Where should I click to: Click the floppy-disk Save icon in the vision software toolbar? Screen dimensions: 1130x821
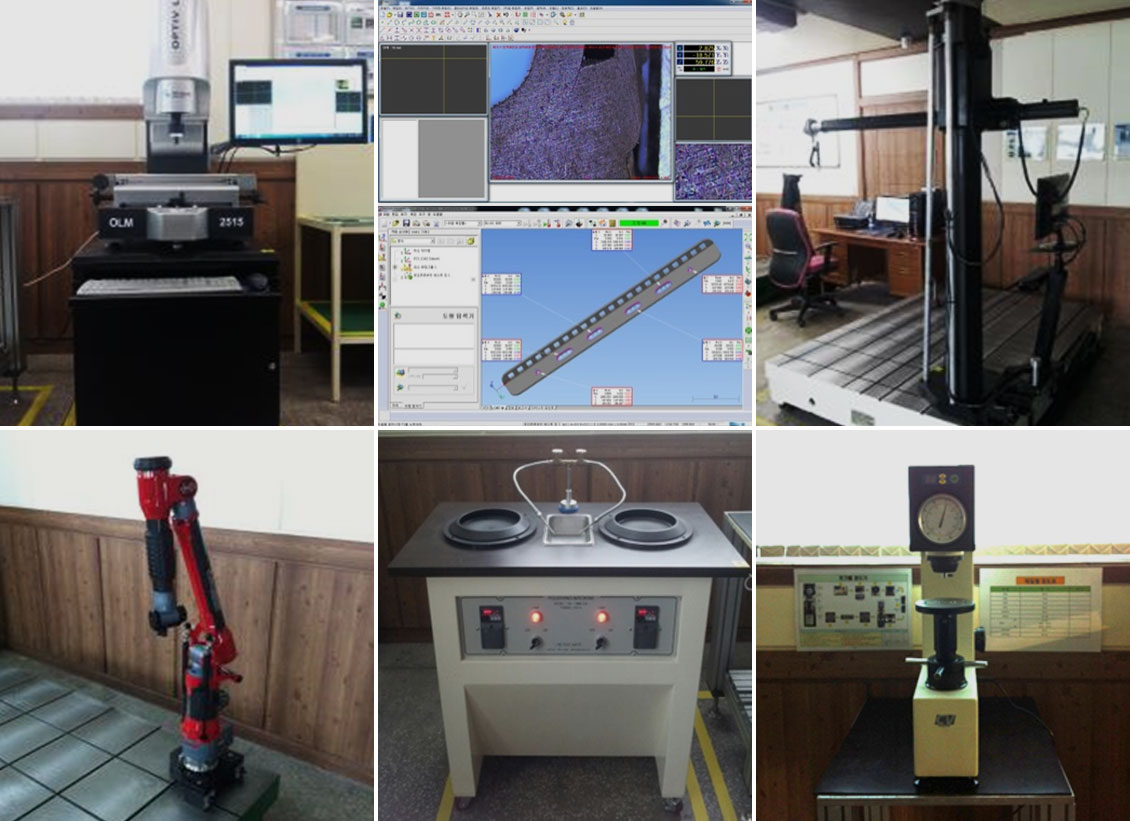coord(400,15)
